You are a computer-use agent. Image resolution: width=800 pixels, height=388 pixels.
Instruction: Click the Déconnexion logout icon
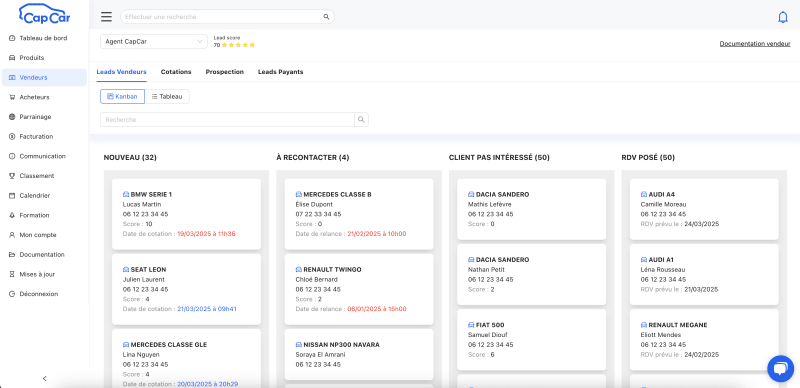(x=12, y=294)
